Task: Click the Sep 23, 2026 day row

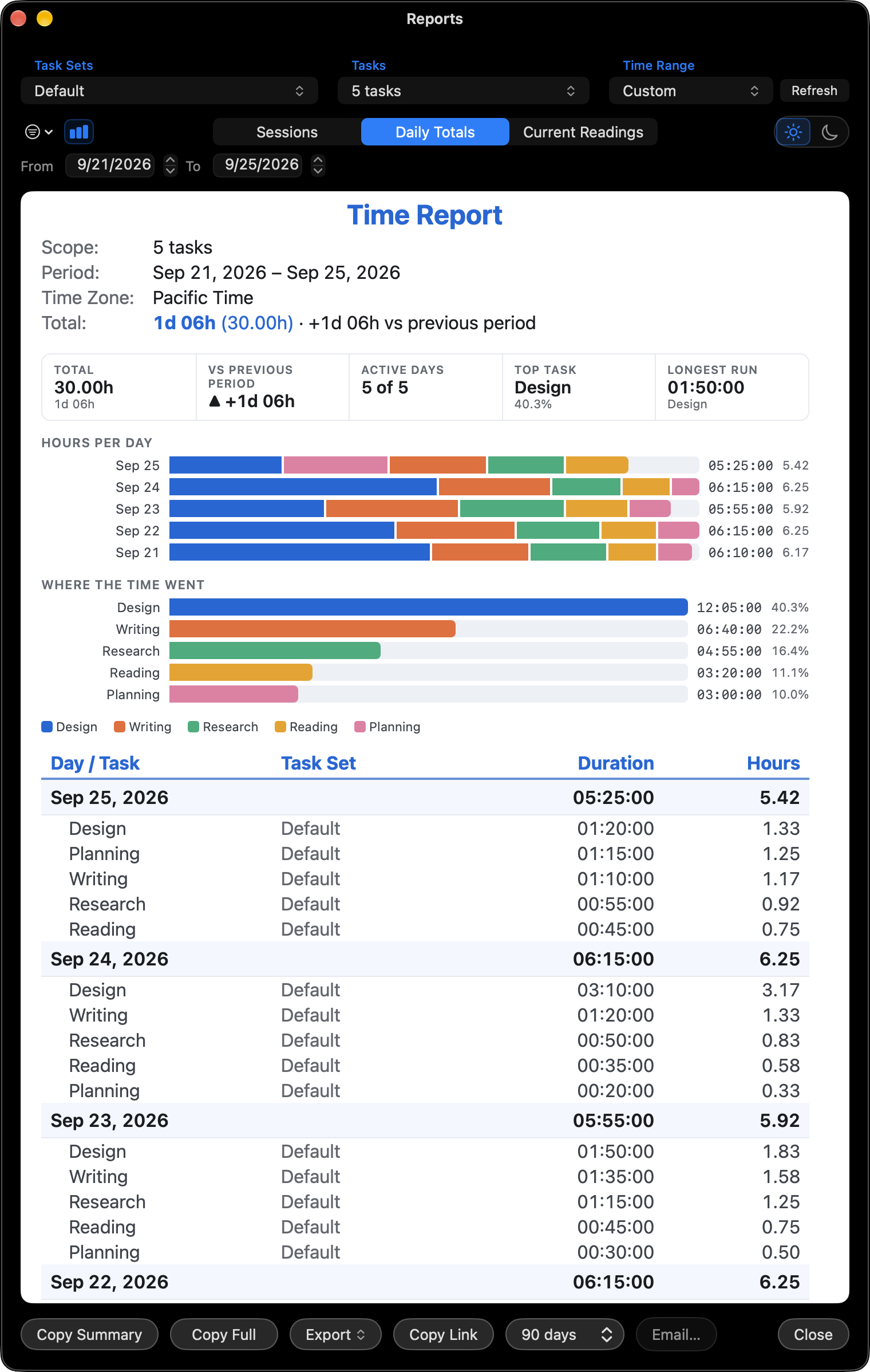Action: 425,1121
